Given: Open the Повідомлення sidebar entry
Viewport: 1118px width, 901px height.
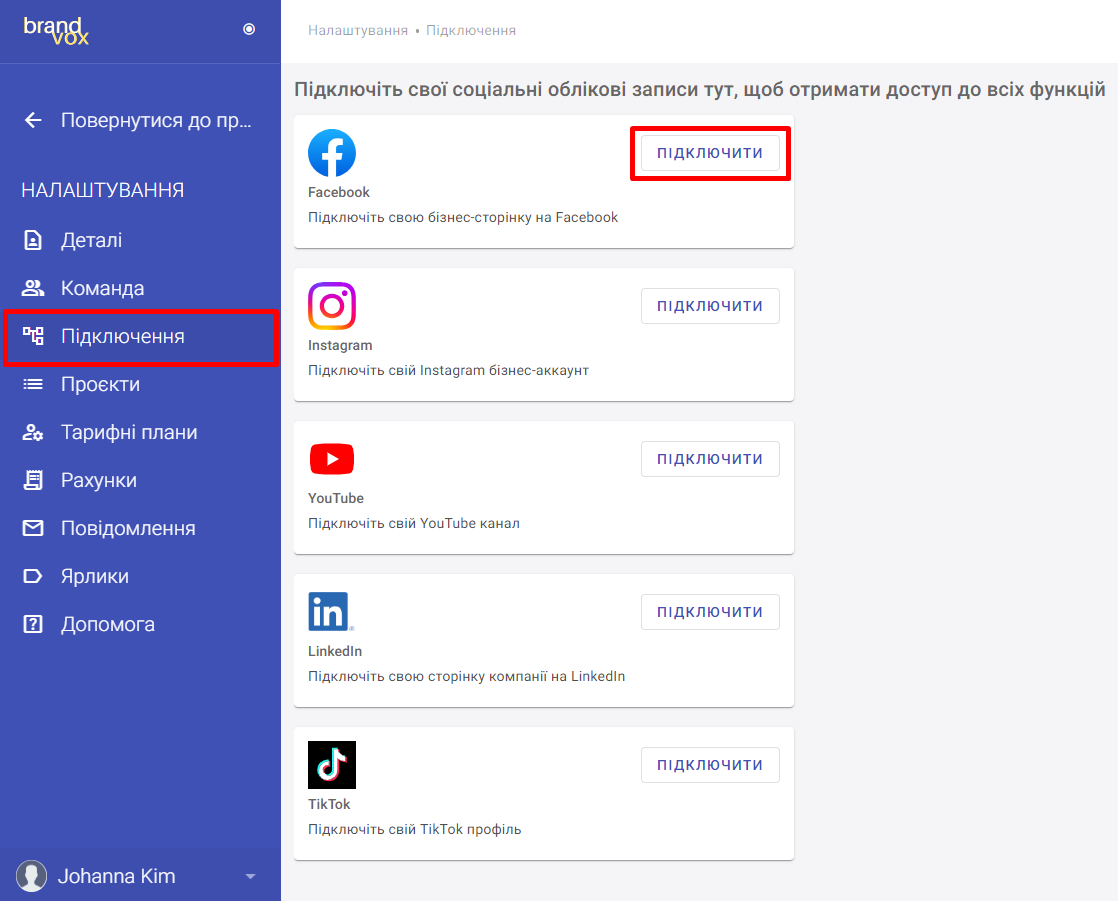Looking at the screenshot, I should pos(140,528).
